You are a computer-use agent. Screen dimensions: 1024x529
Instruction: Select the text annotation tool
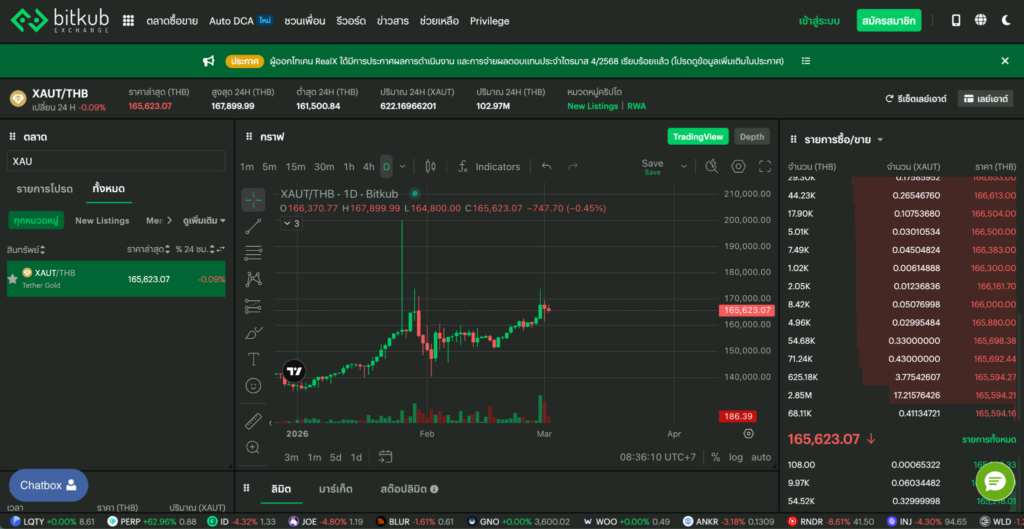[x=253, y=359]
